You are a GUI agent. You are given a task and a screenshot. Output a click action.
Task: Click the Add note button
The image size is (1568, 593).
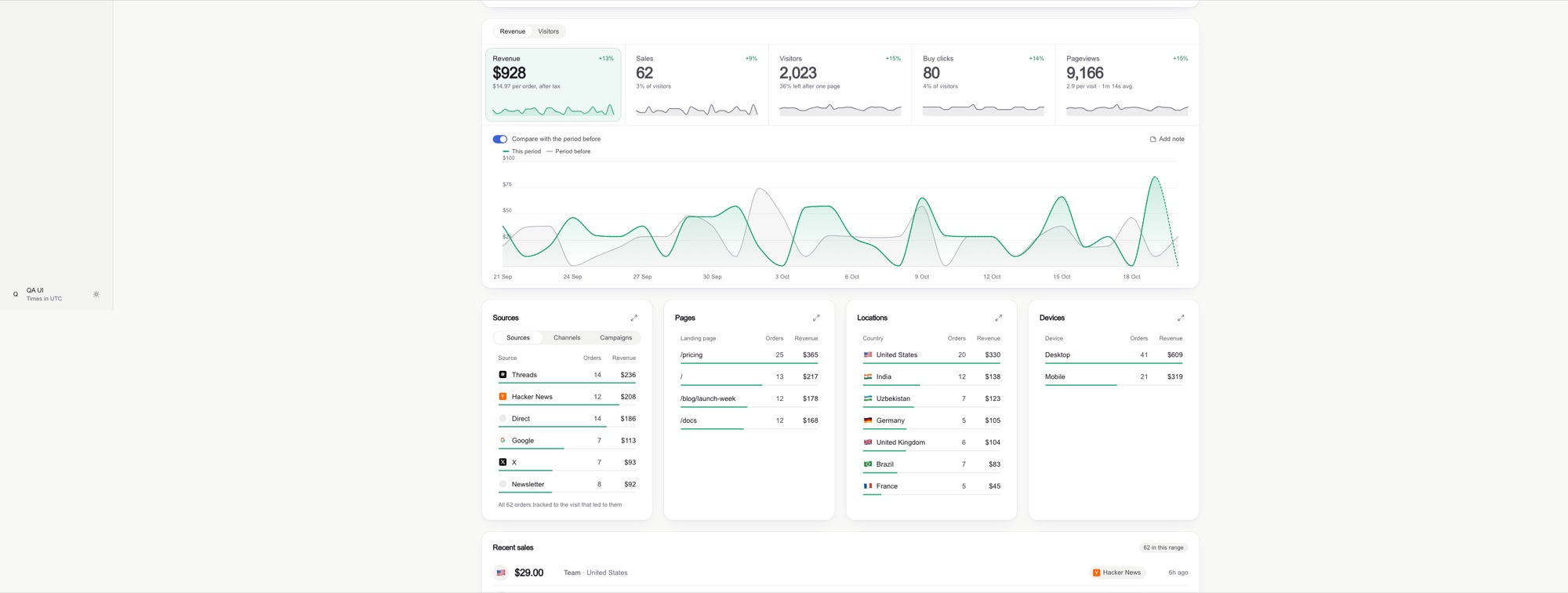(x=1167, y=140)
